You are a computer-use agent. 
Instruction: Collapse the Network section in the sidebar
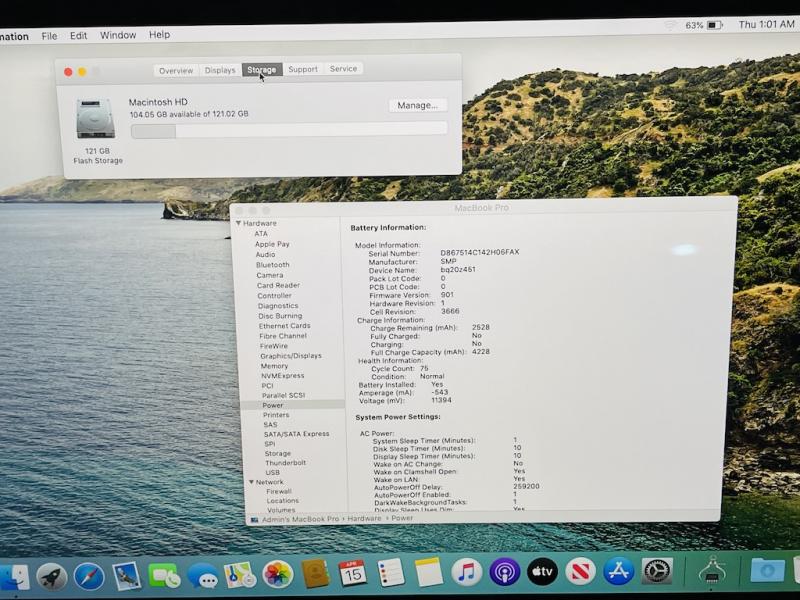click(252, 482)
